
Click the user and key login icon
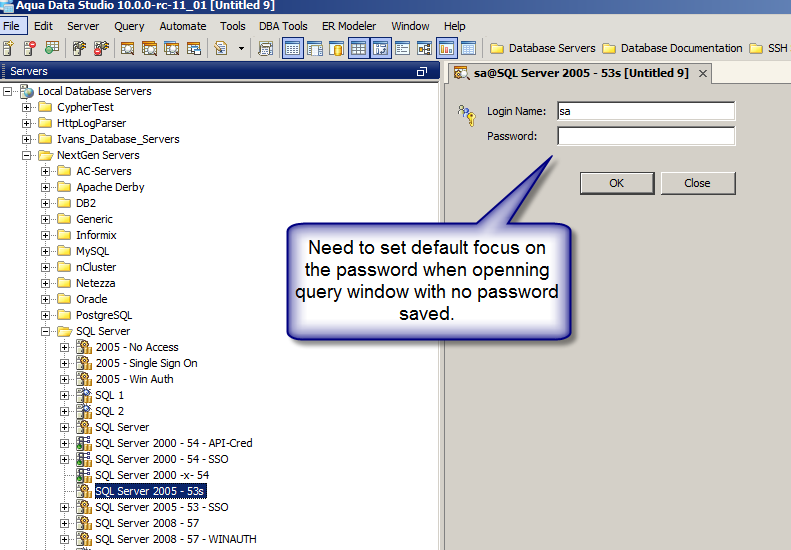coord(467,115)
